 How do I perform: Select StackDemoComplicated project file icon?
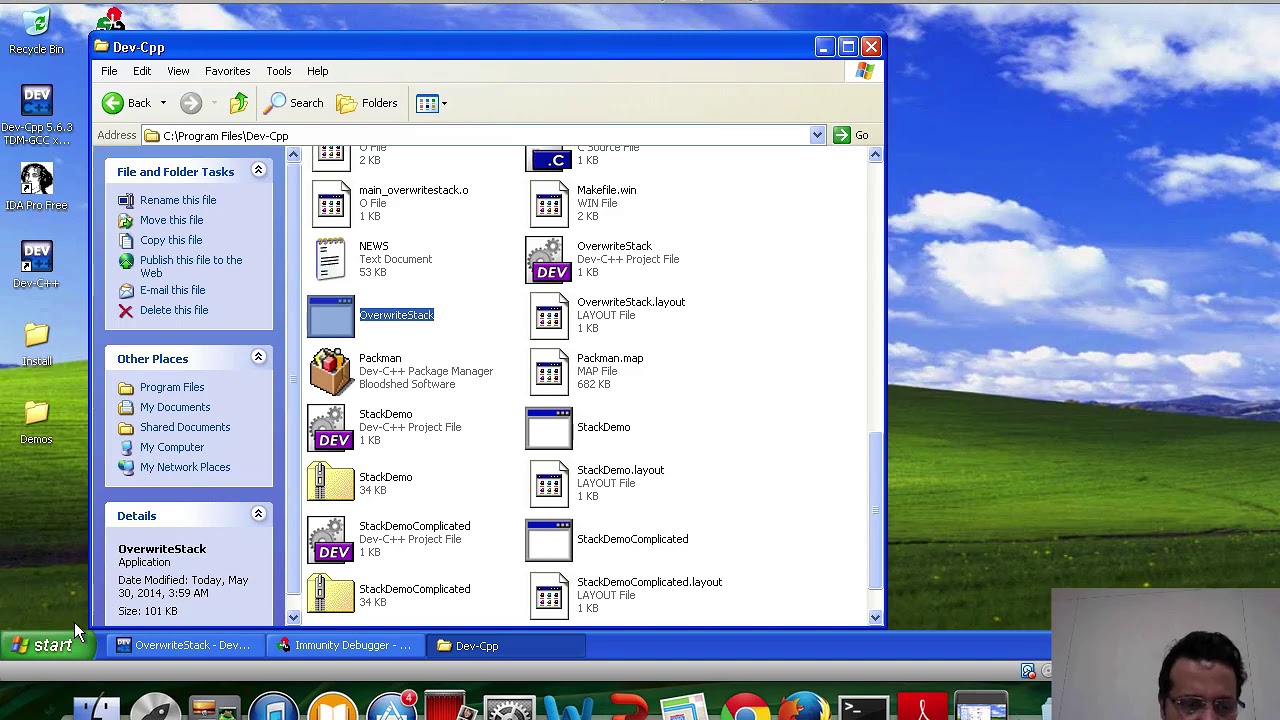tap(331, 539)
